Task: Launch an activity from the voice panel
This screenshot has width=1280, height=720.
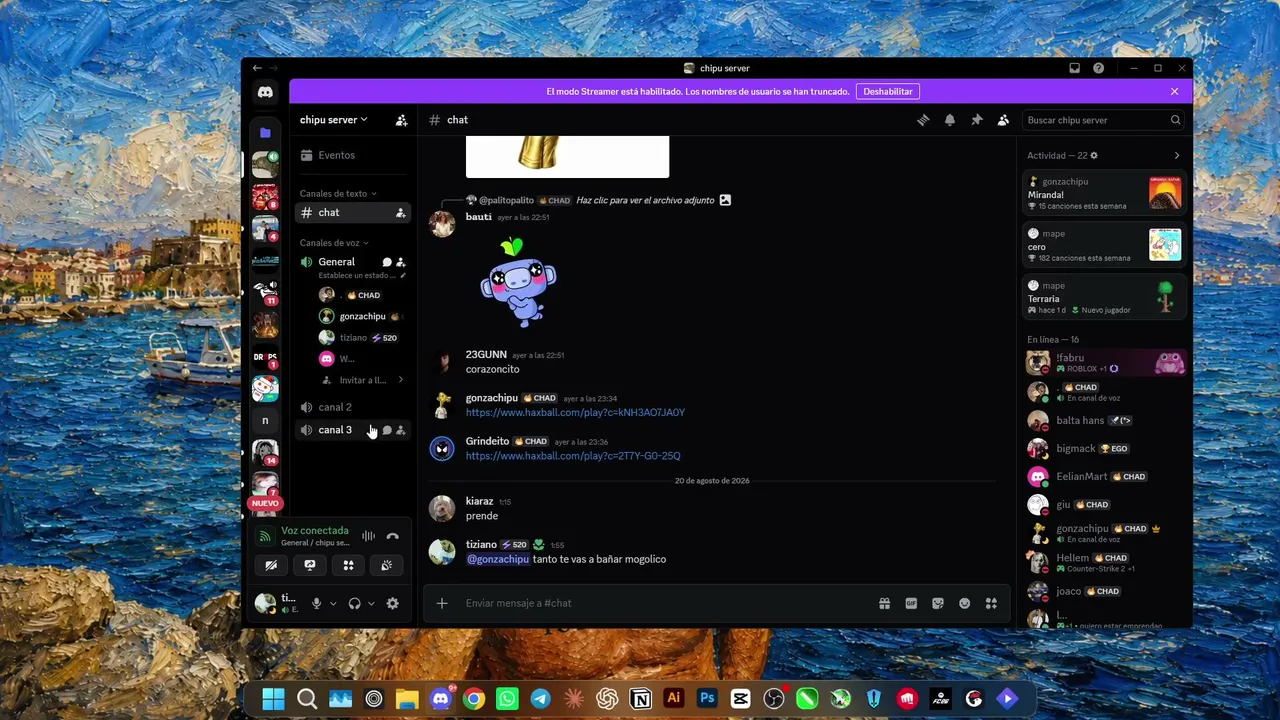Action: tap(348, 565)
